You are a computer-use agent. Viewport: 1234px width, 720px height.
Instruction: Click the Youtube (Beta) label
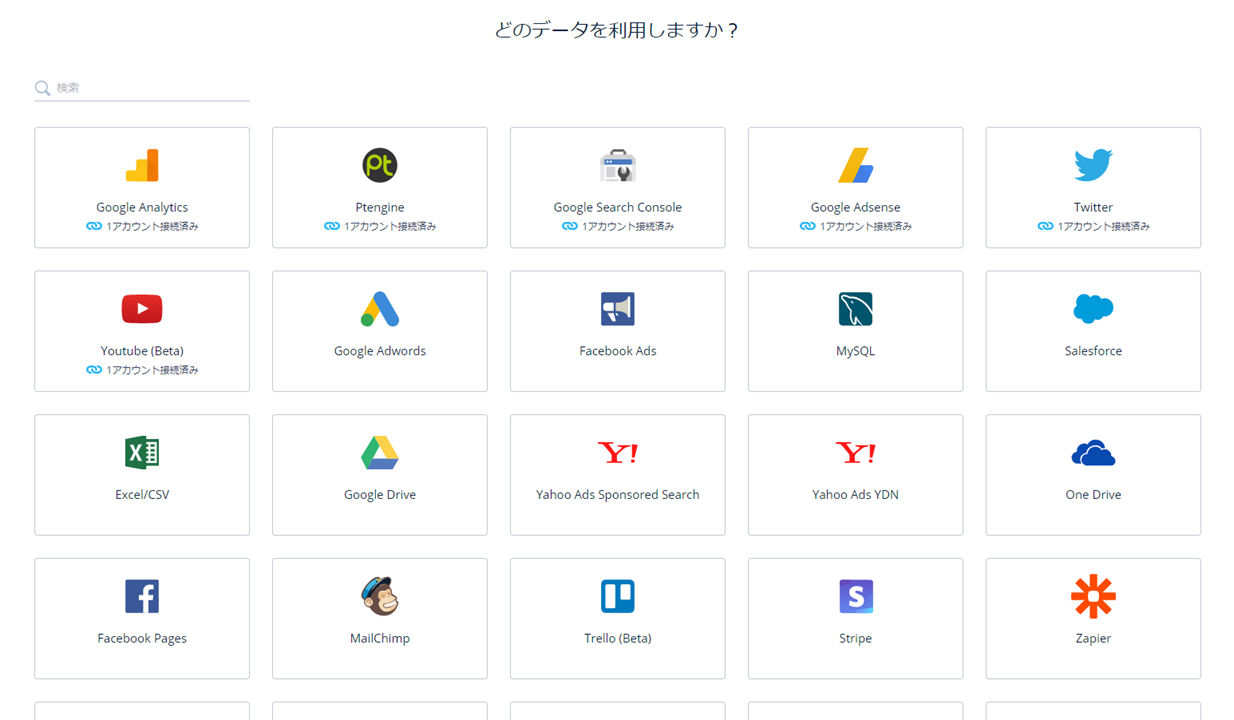click(x=142, y=351)
